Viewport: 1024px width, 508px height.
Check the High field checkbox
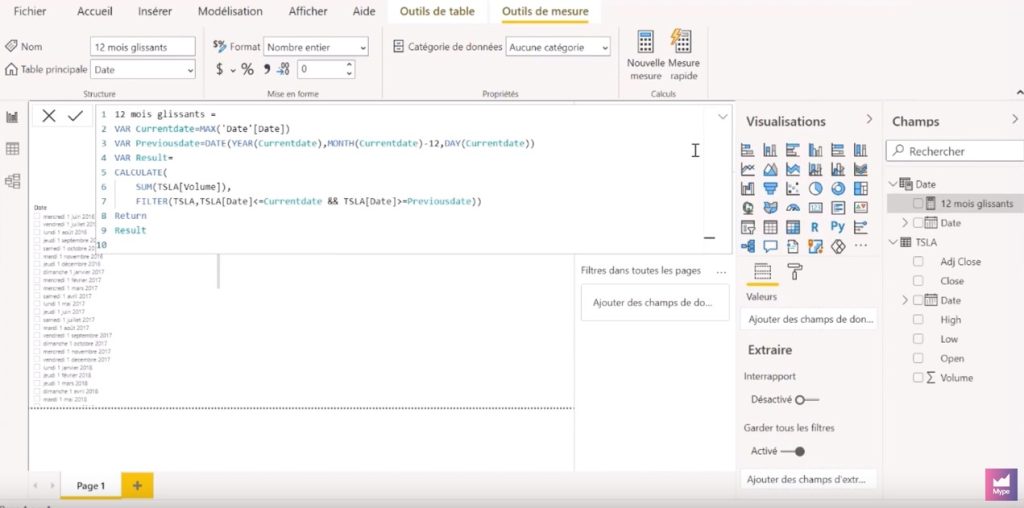[918, 319]
